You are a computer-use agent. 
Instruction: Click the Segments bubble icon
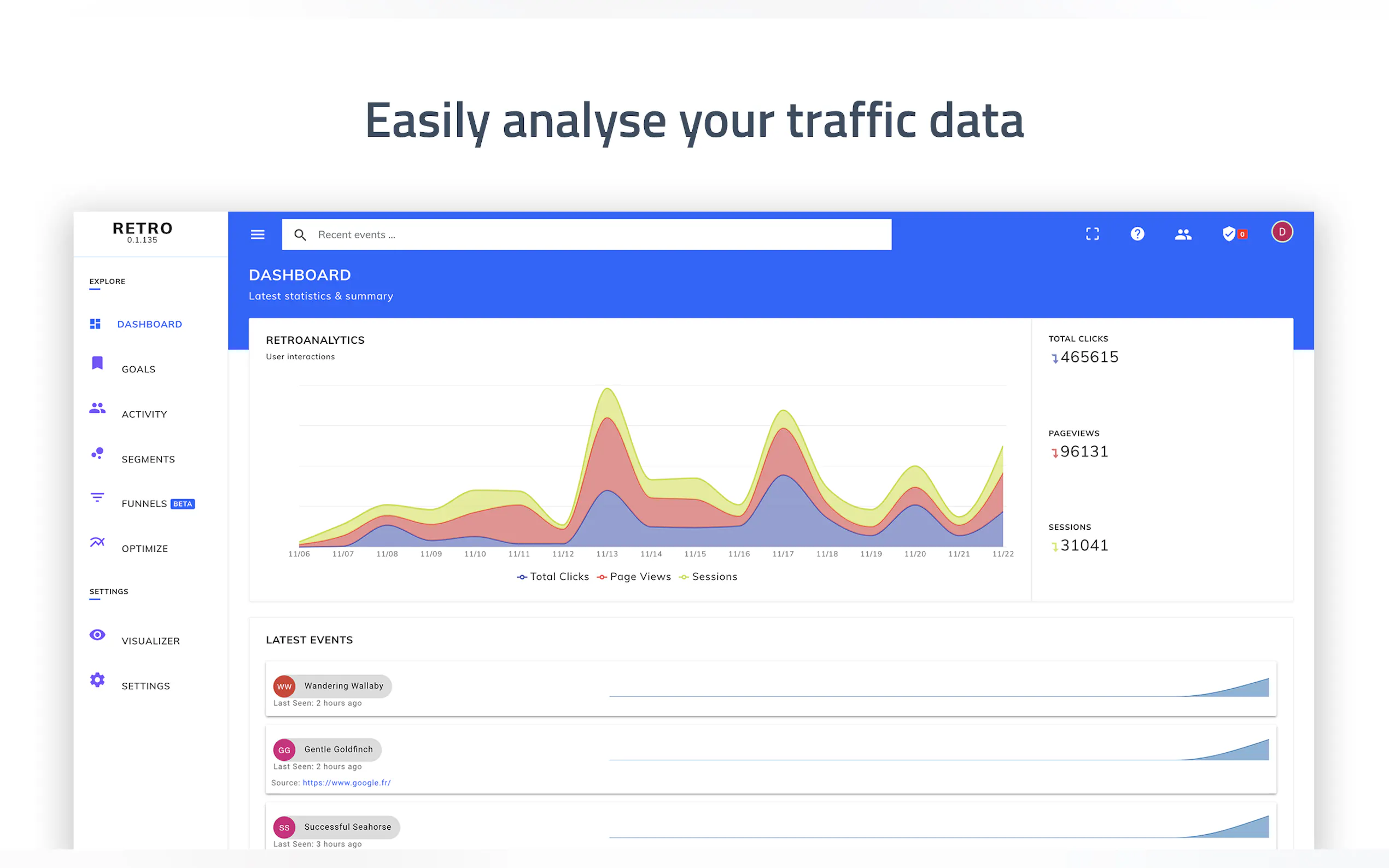97,453
